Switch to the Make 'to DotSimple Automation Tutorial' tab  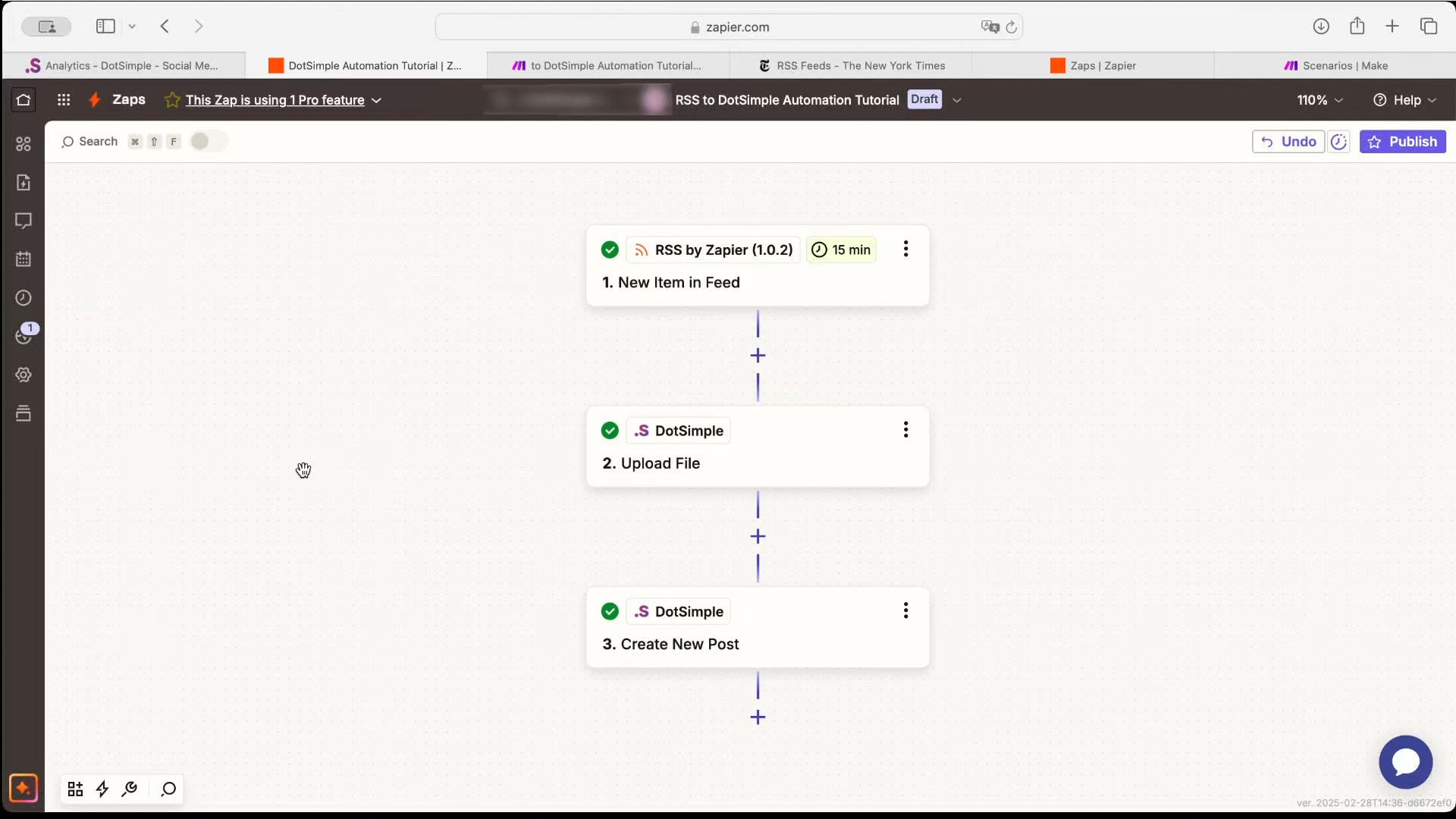(x=608, y=66)
